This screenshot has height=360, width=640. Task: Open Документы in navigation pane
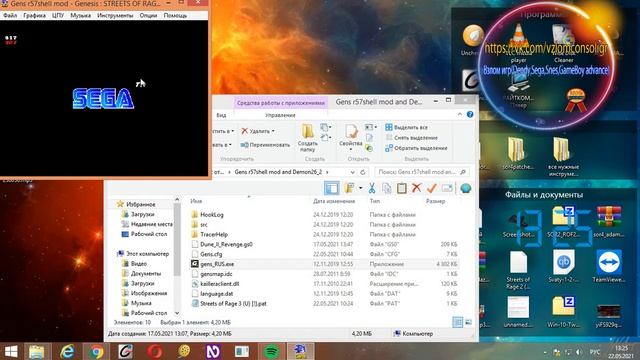coord(146,273)
